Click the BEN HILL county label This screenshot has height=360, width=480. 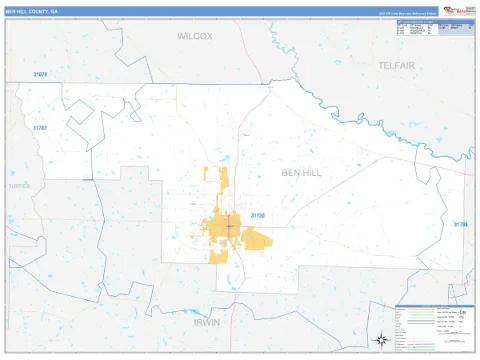click(301, 173)
